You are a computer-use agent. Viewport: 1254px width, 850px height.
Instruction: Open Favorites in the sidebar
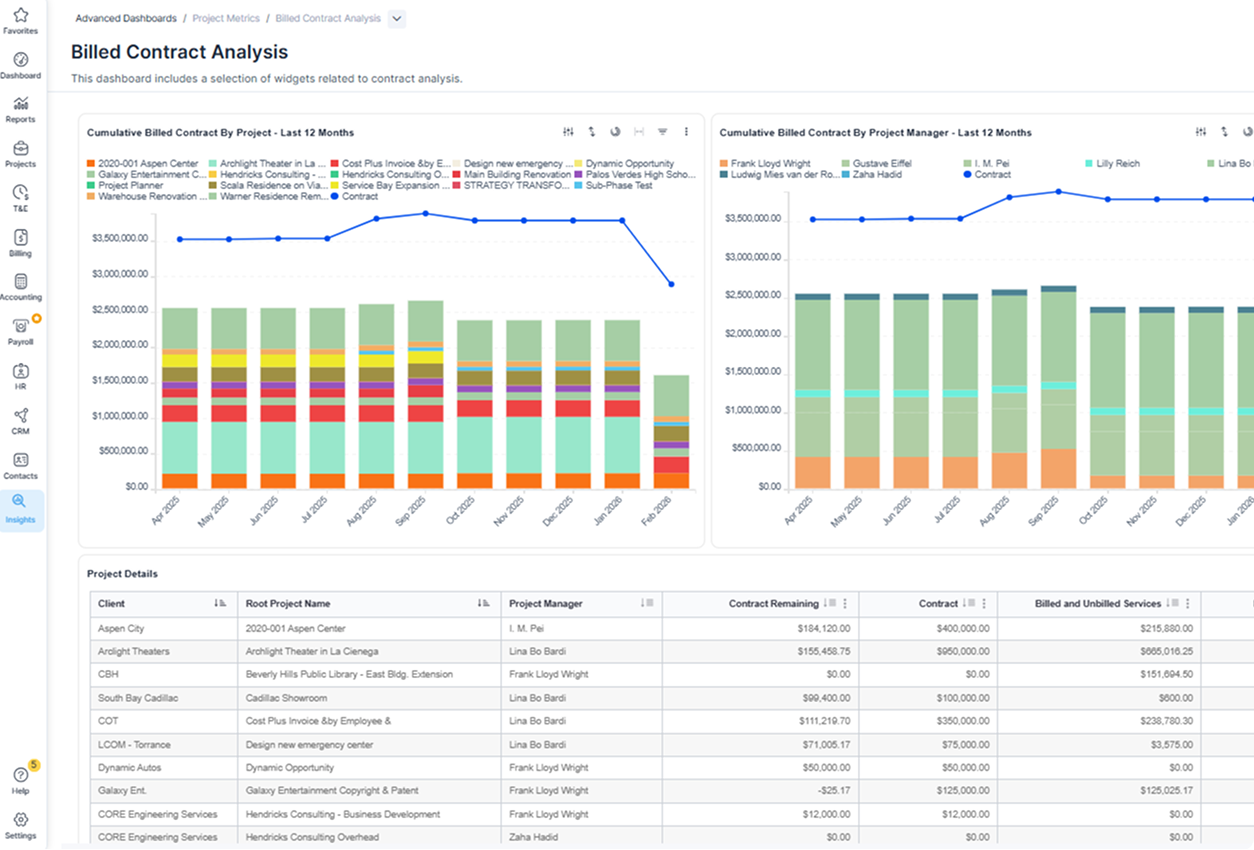click(x=20, y=21)
